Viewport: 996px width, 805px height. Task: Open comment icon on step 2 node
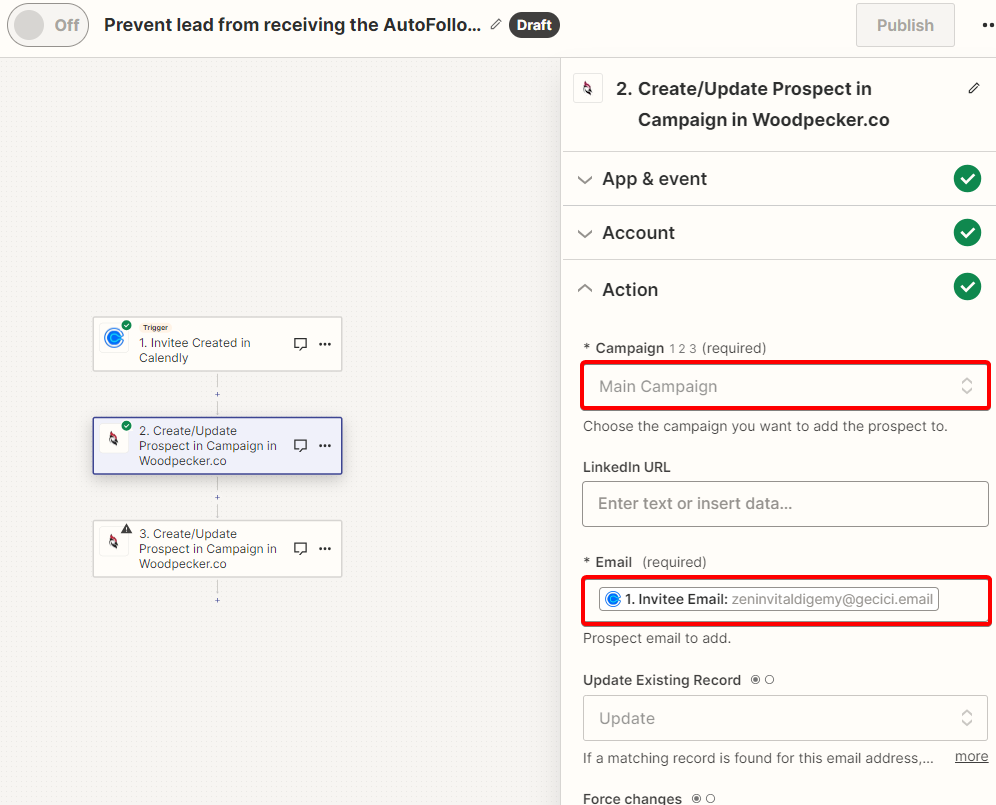pyautogui.click(x=300, y=445)
